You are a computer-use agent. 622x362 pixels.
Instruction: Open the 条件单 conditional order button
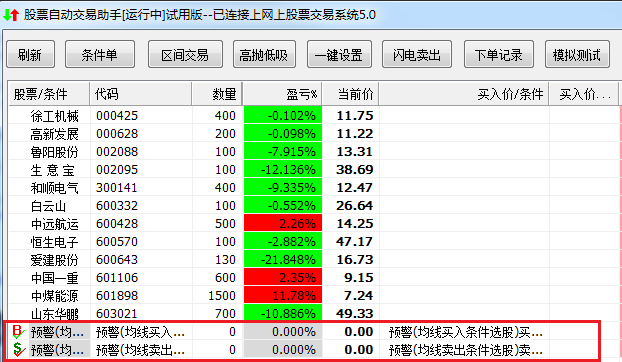(x=100, y=54)
